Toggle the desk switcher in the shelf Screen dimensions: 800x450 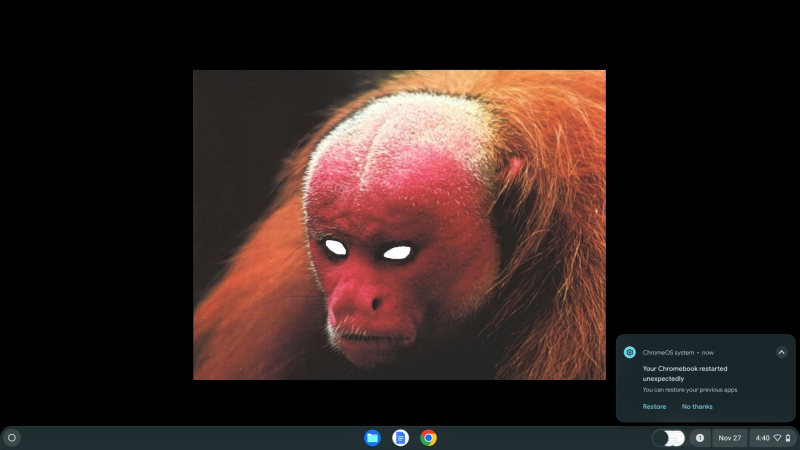(x=668, y=438)
